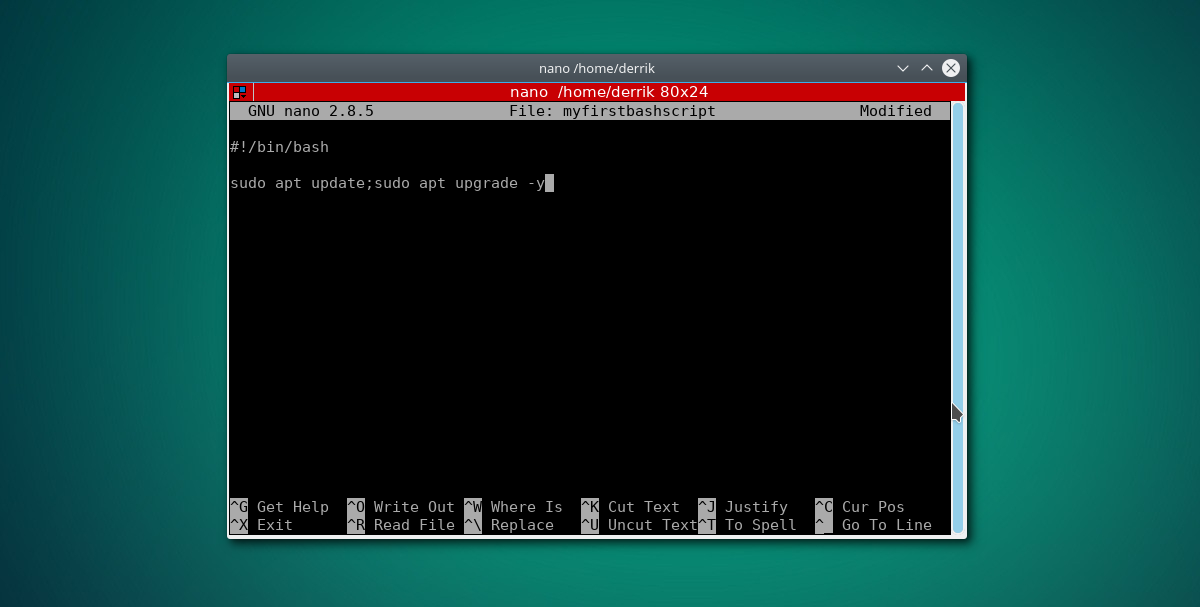Maximize the nano terminal window
Screen dimensions: 1200x607
(x=927, y=68)
